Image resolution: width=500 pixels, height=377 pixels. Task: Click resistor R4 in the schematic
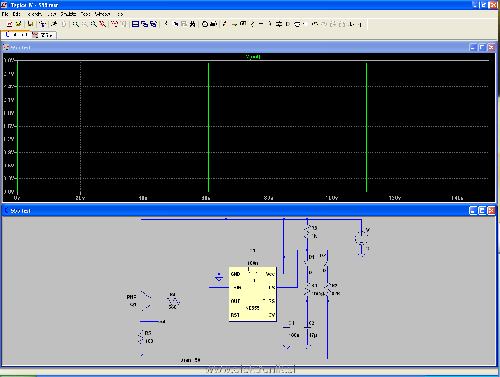pyautogui.click(x=173, y=302)
